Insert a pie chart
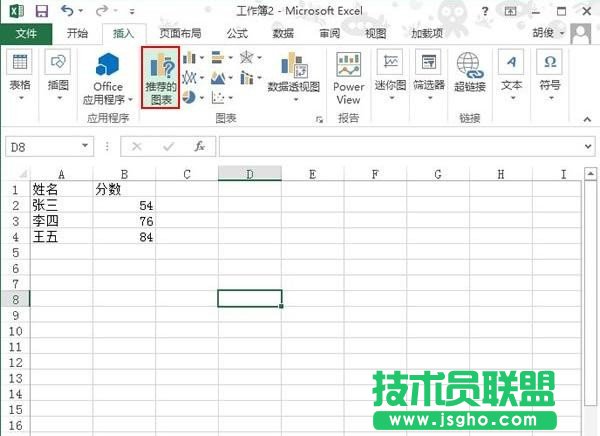This screenshot has height=436, width=600. pos(189,97)
